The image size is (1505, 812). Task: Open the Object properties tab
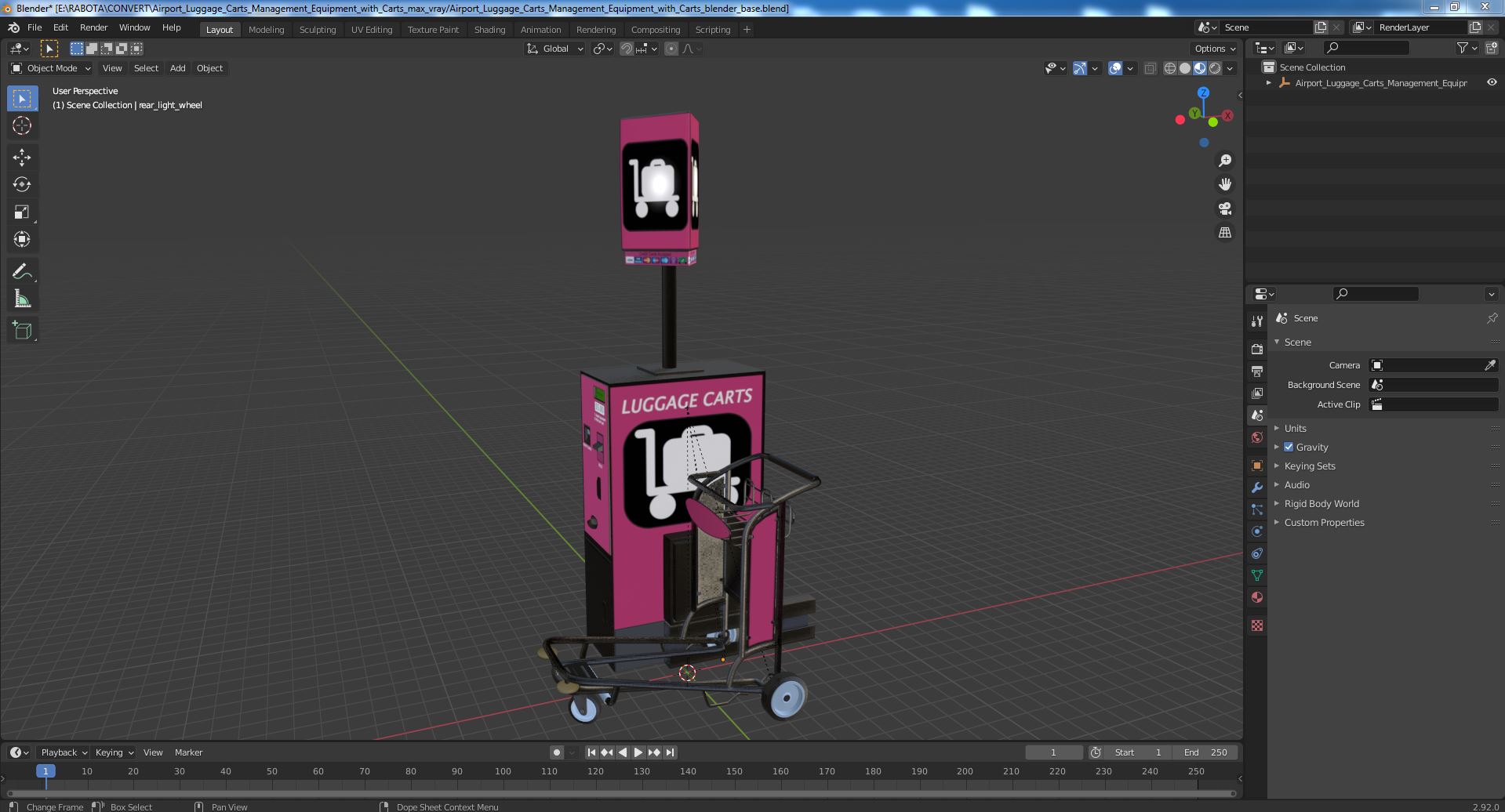[1257, 466]
